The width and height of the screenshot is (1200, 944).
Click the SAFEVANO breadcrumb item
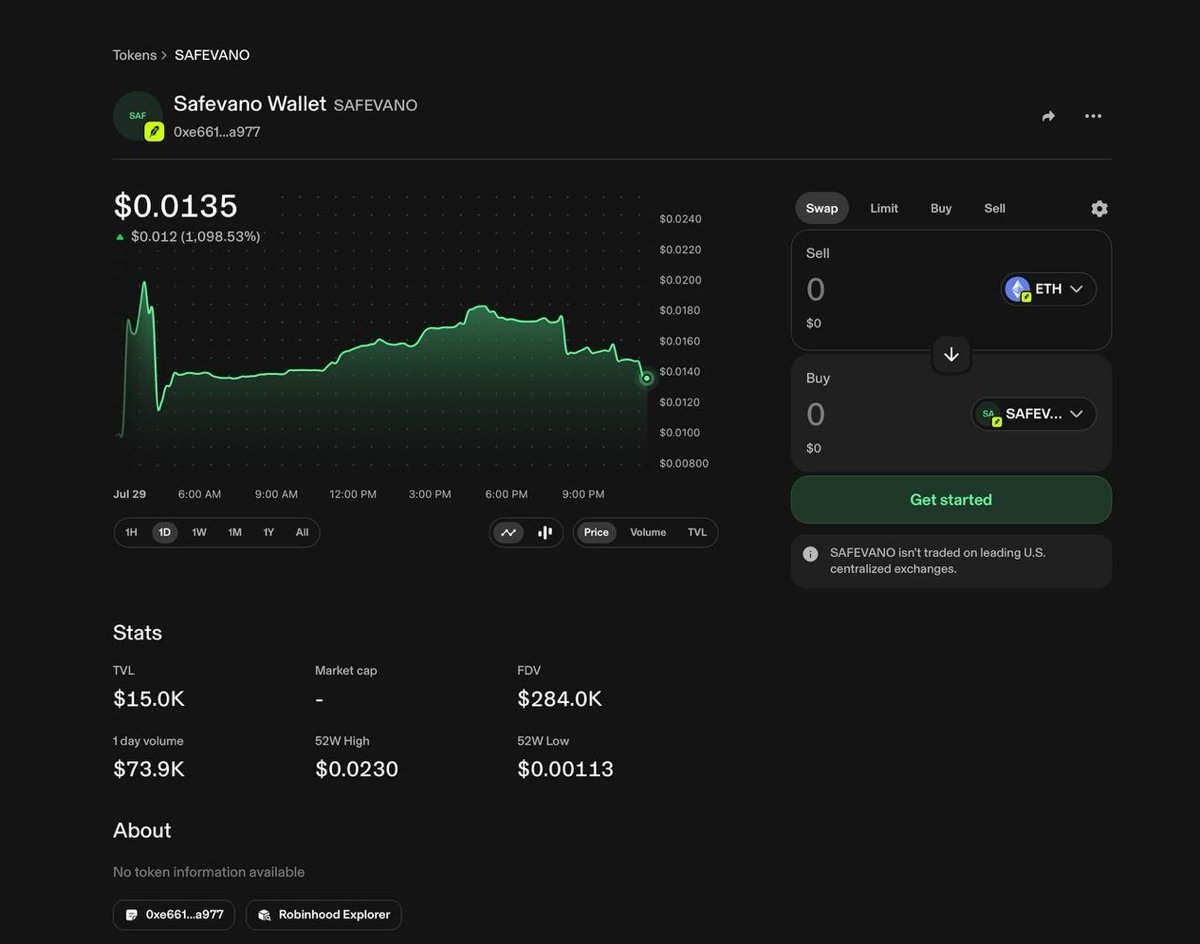coord(212,55)
